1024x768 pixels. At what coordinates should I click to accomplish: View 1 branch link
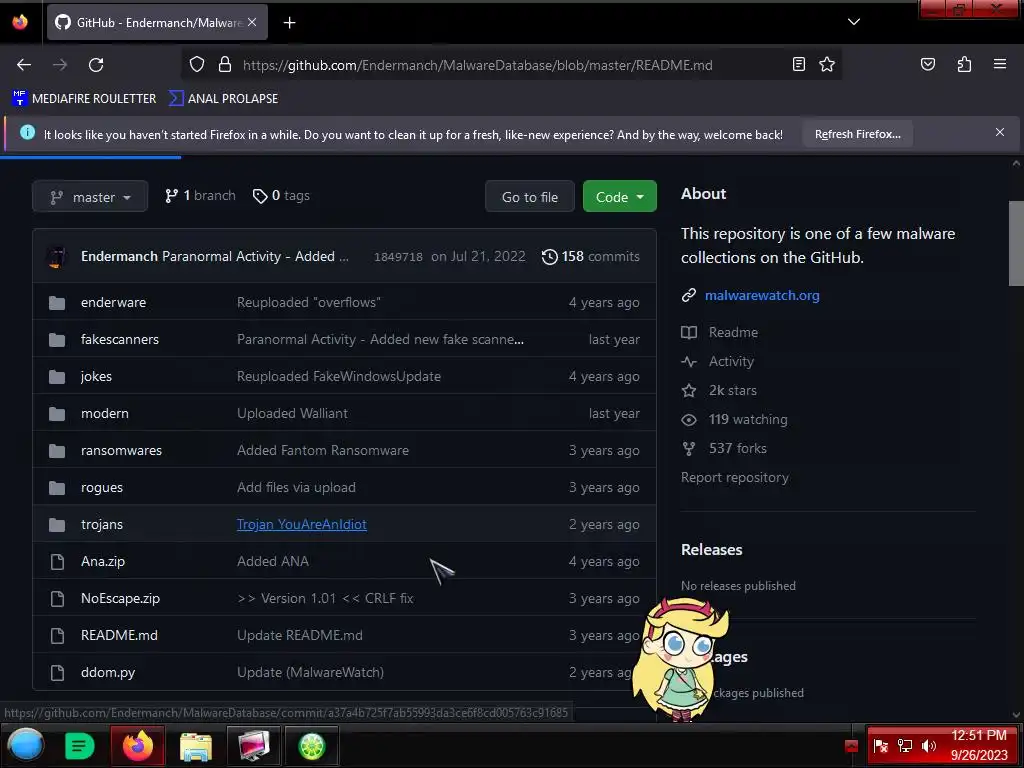coord(200,196)
